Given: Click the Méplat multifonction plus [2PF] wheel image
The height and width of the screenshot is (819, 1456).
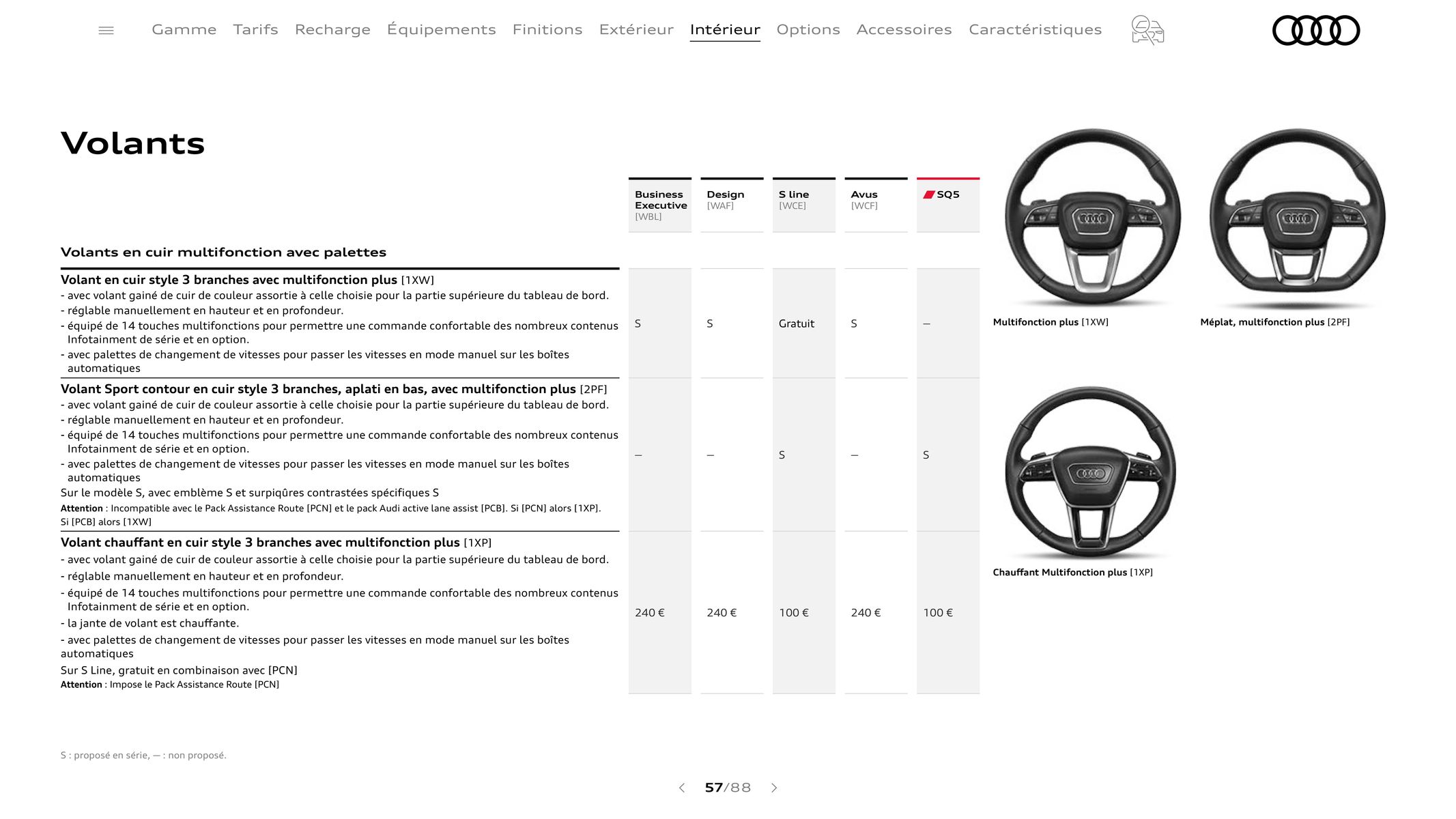Looking at the screenshot, I should (x=1297, y=218).
